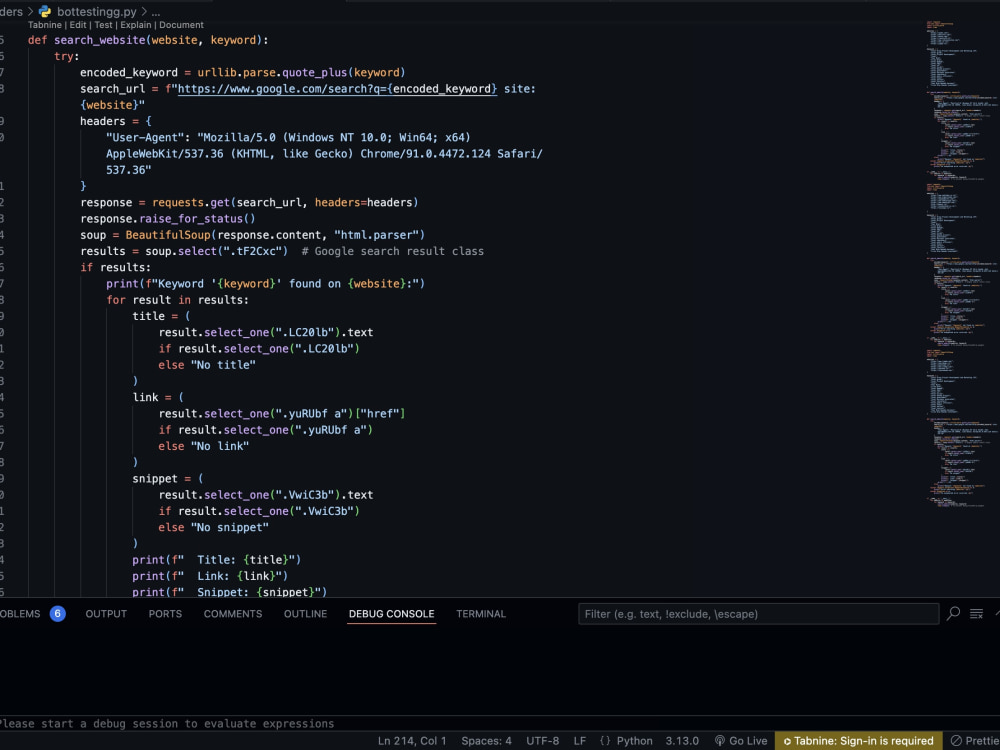Click the Prettier disabled circle icon
The image size is (1000, 750).
click(956, 740)
